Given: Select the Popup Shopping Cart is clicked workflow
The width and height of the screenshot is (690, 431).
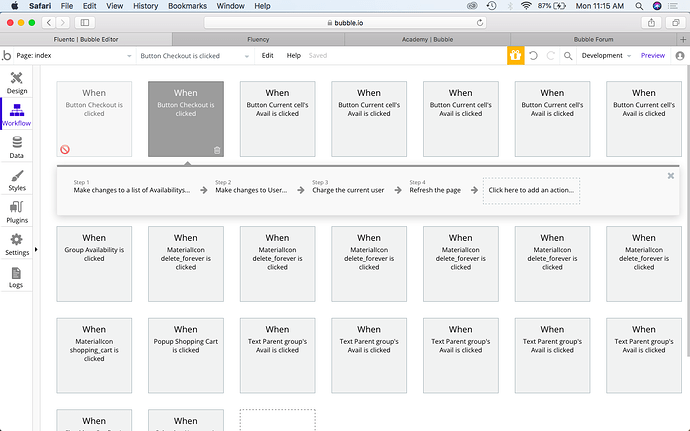Looking at the screenshot, I should [186, 356].
